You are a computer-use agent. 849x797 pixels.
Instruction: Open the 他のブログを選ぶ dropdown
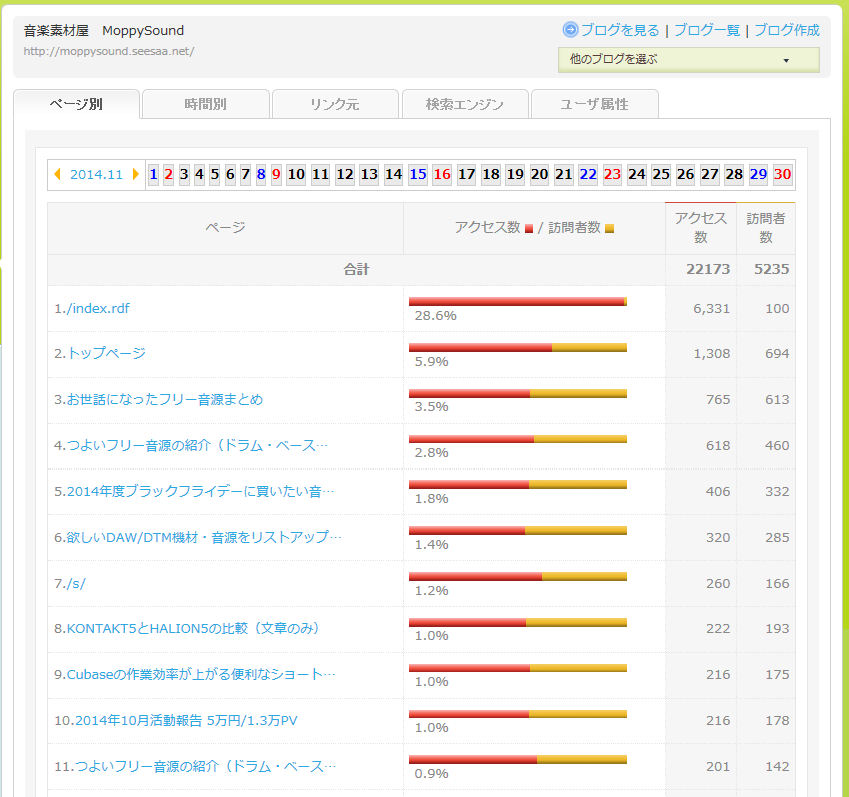tap(688, 60)
